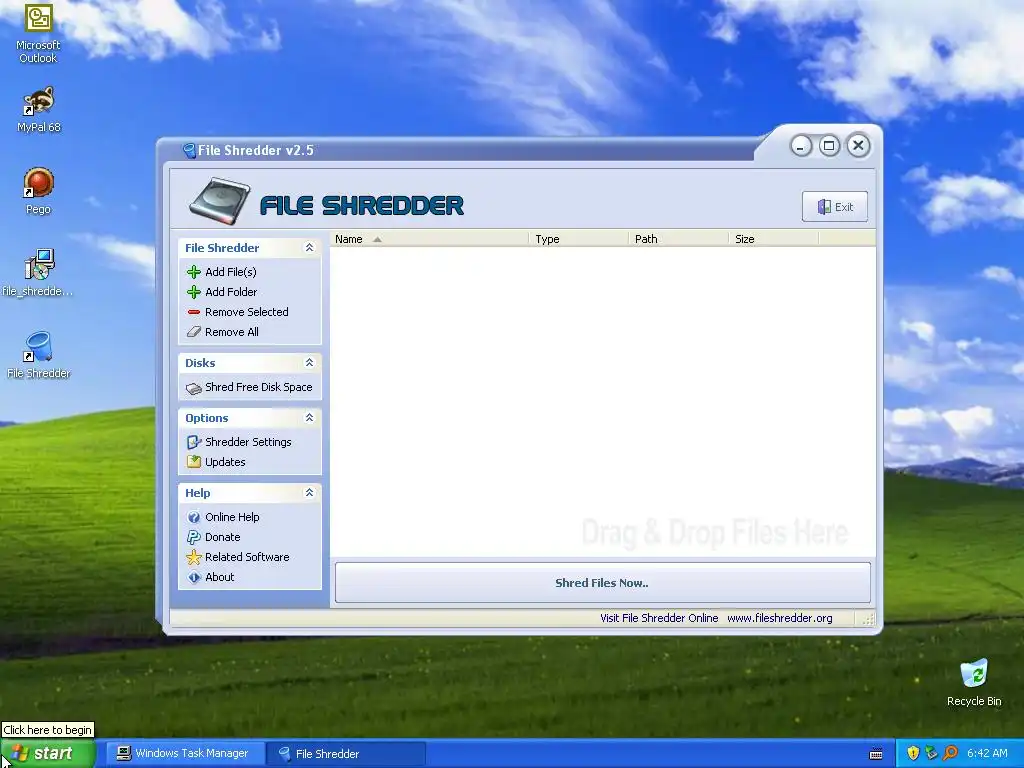
Task: Click the File Shredder title bar icon
Action: coord(189,151)
